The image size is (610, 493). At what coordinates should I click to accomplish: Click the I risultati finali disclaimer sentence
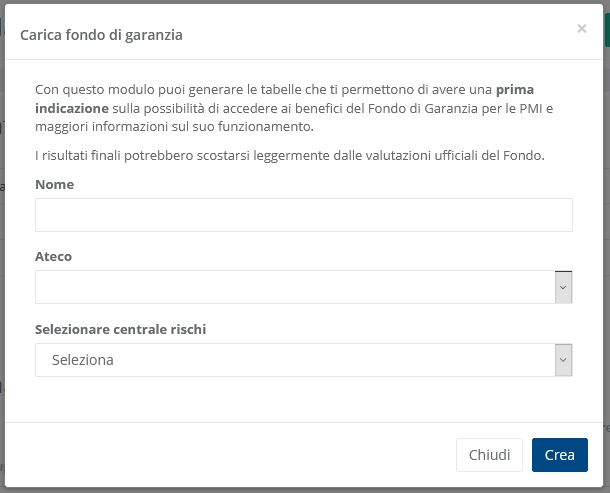[289, 155]
